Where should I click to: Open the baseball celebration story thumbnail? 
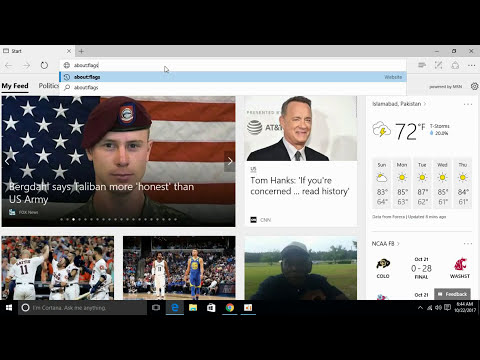coord(58,268)
